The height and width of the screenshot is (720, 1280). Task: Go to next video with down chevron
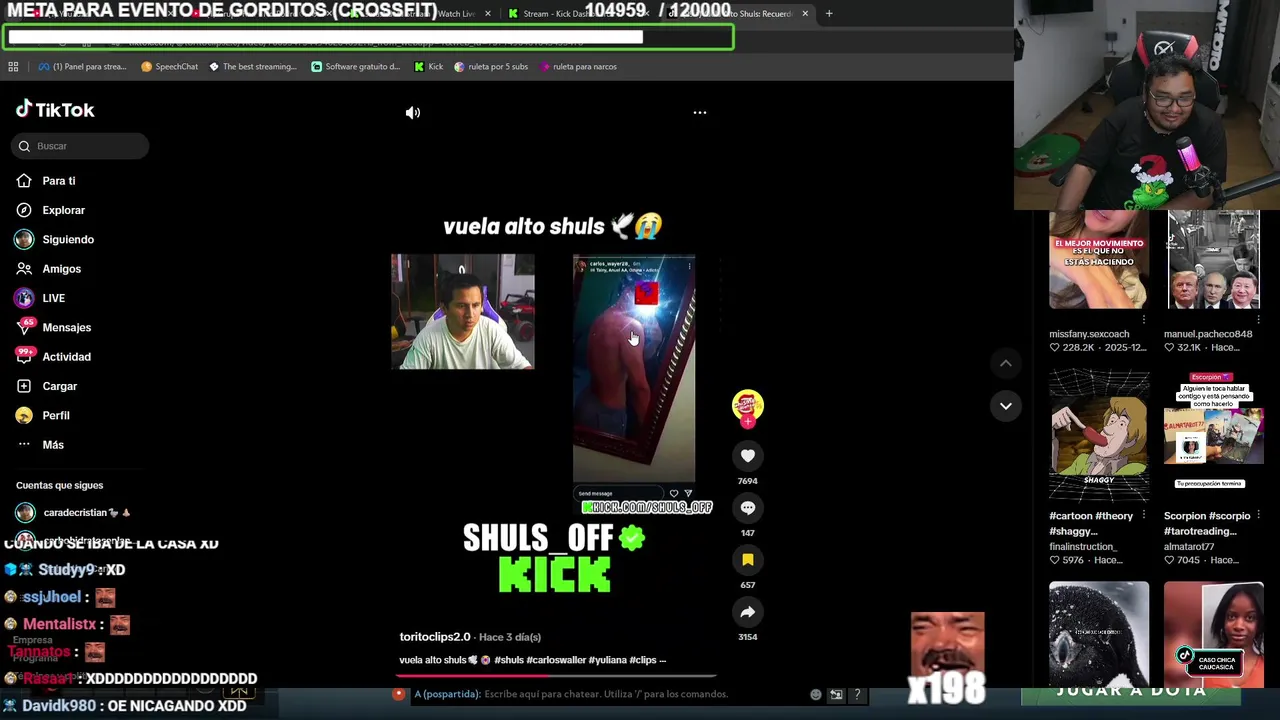1006,406
